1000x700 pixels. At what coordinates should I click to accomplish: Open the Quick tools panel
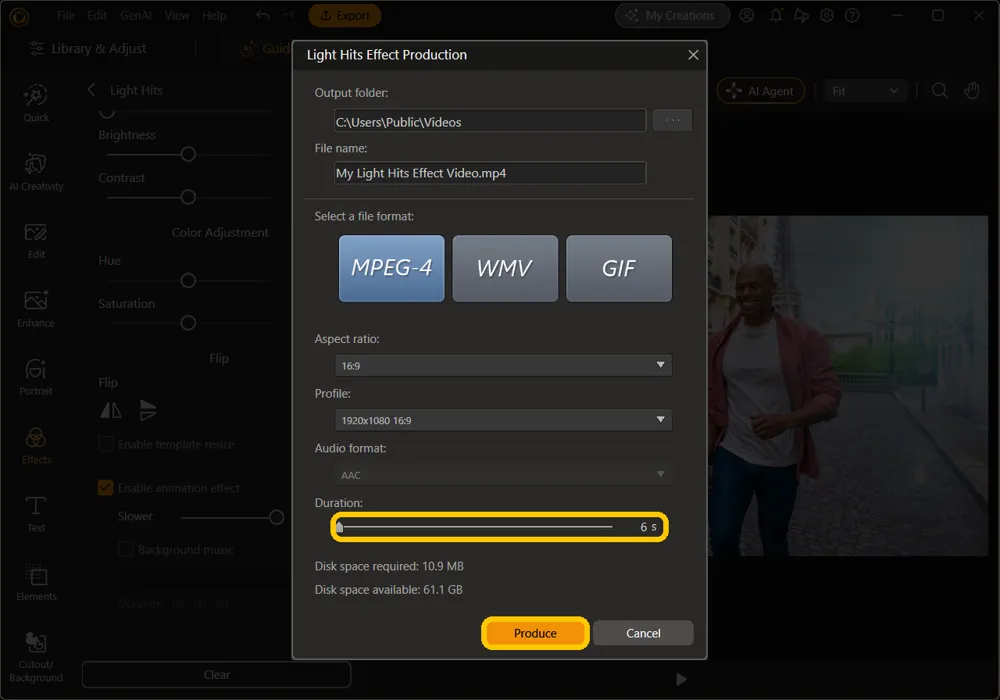[x=36, y=103]
